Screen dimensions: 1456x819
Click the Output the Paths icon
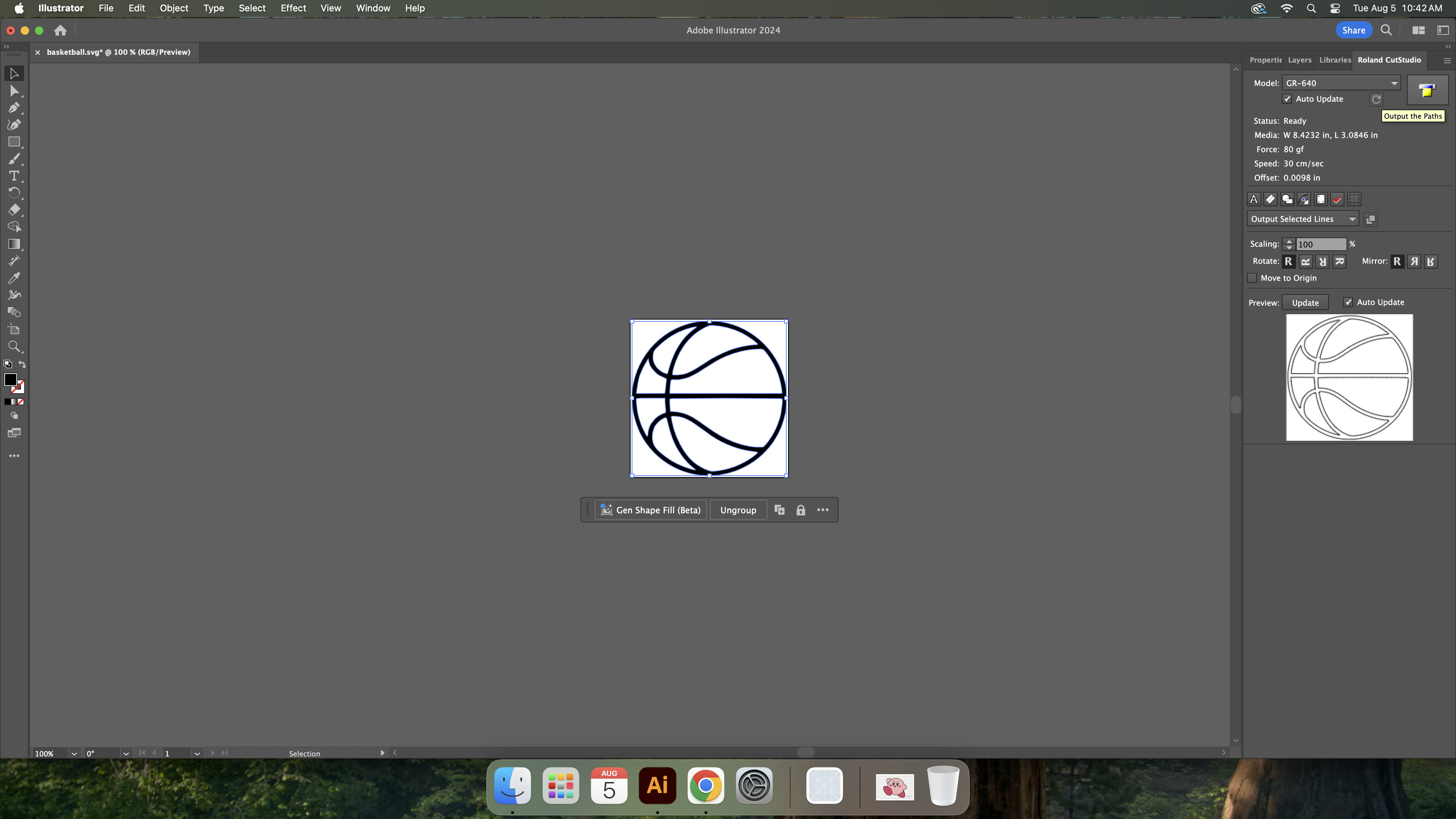tap(1426, 90)
